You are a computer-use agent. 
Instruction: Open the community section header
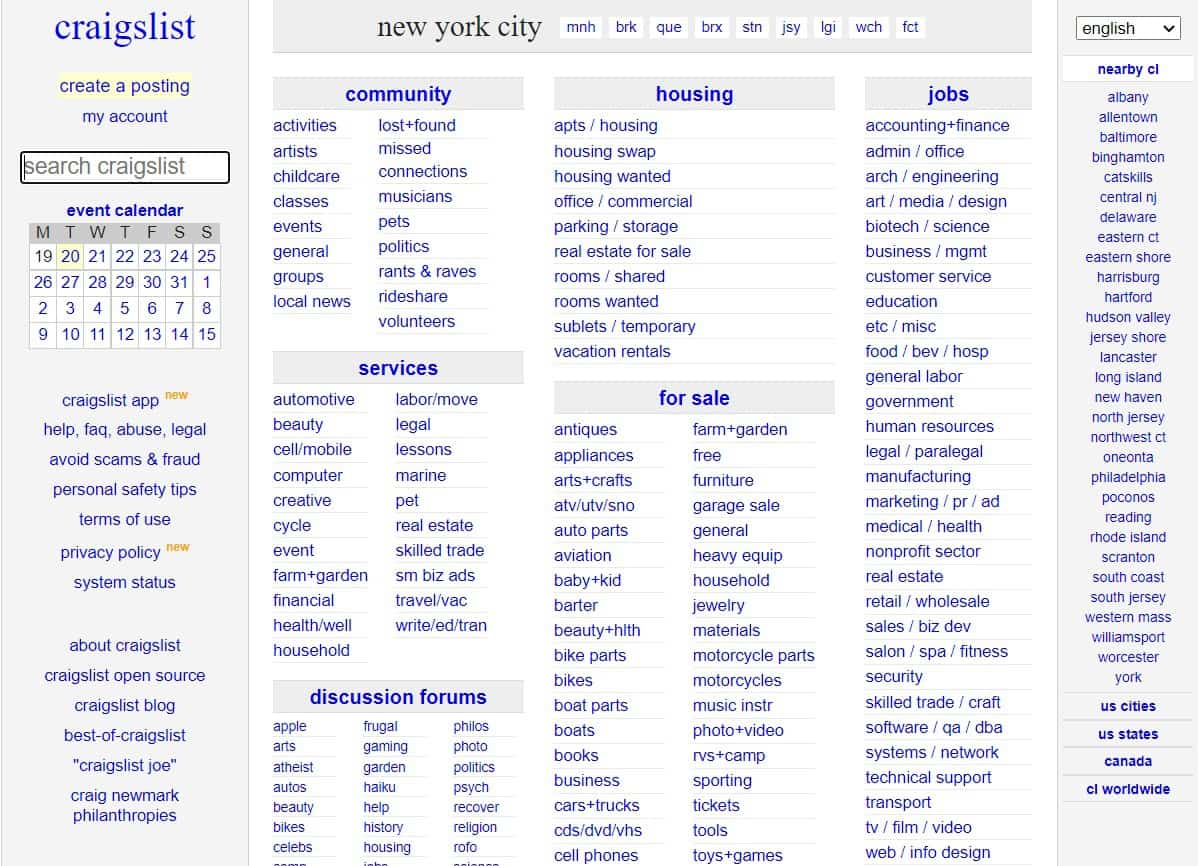(398, 94)
